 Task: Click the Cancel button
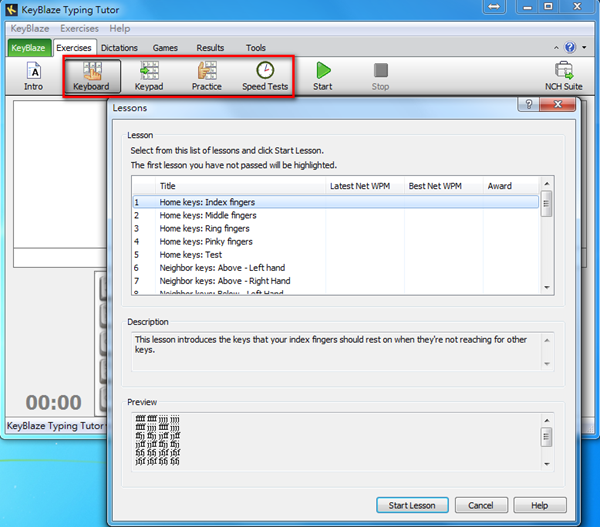(481, 505)
